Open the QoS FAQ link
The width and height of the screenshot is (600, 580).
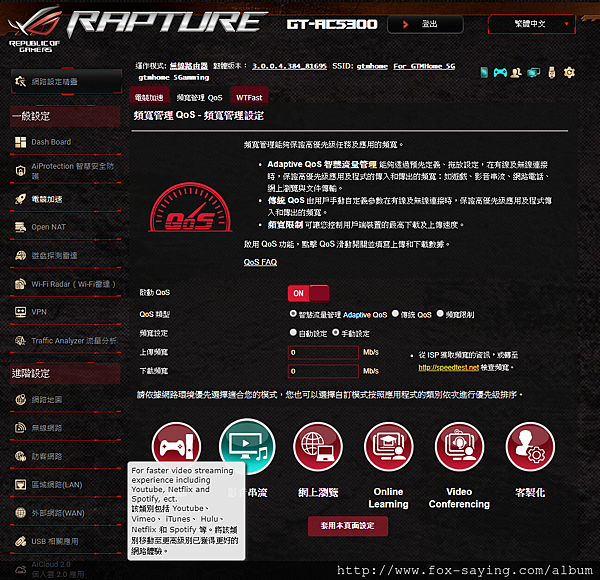[260, 262]
